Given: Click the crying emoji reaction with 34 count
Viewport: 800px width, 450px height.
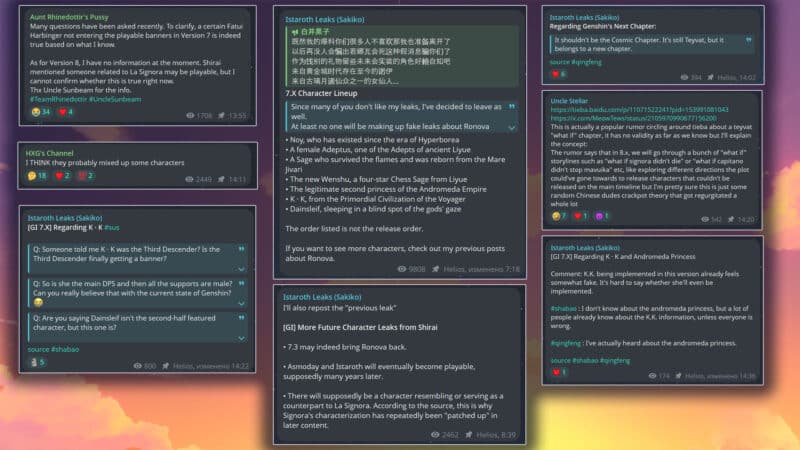Looking at the screenshot, I should tap(40, 112).
